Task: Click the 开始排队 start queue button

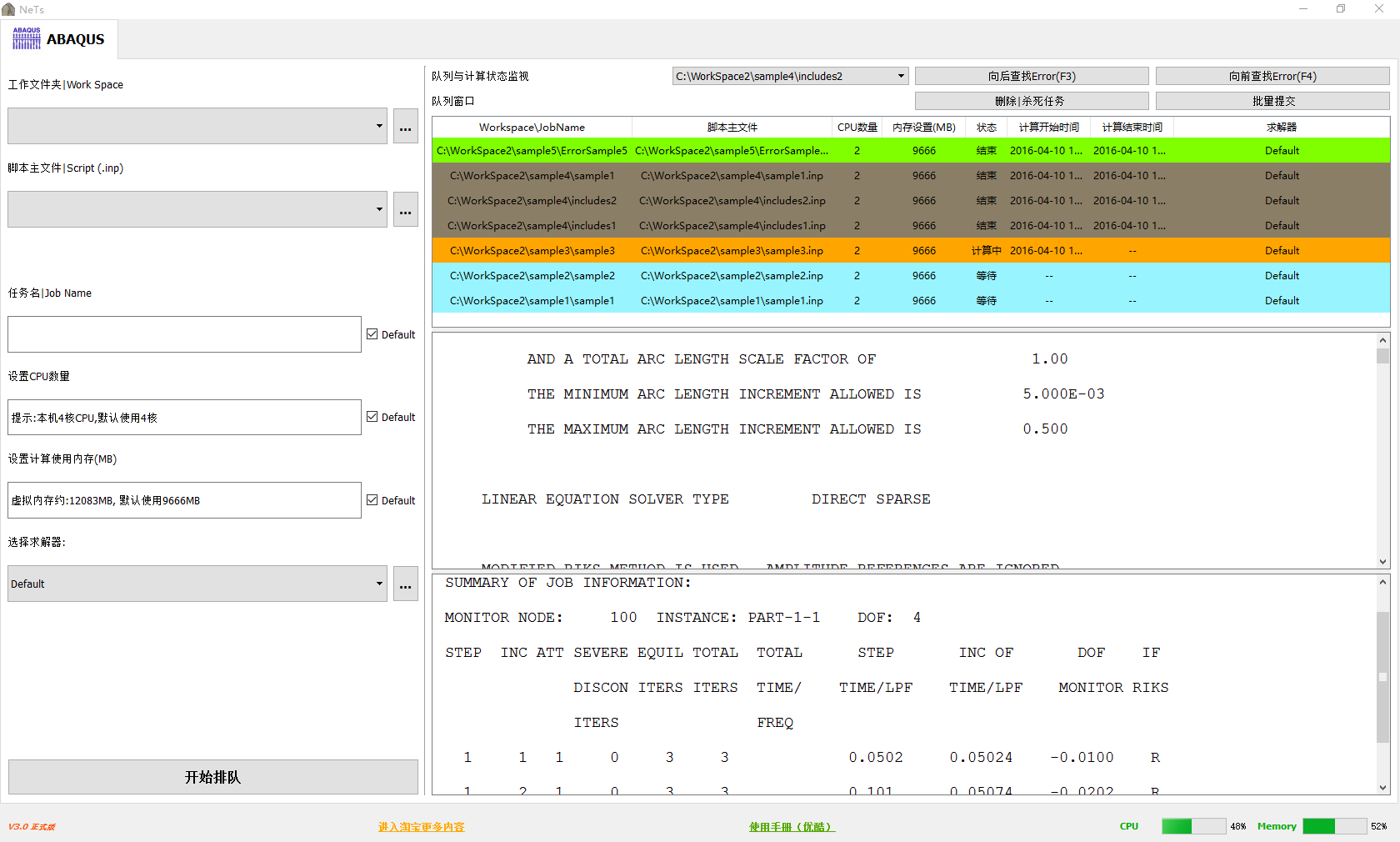Action: [212, 777]
